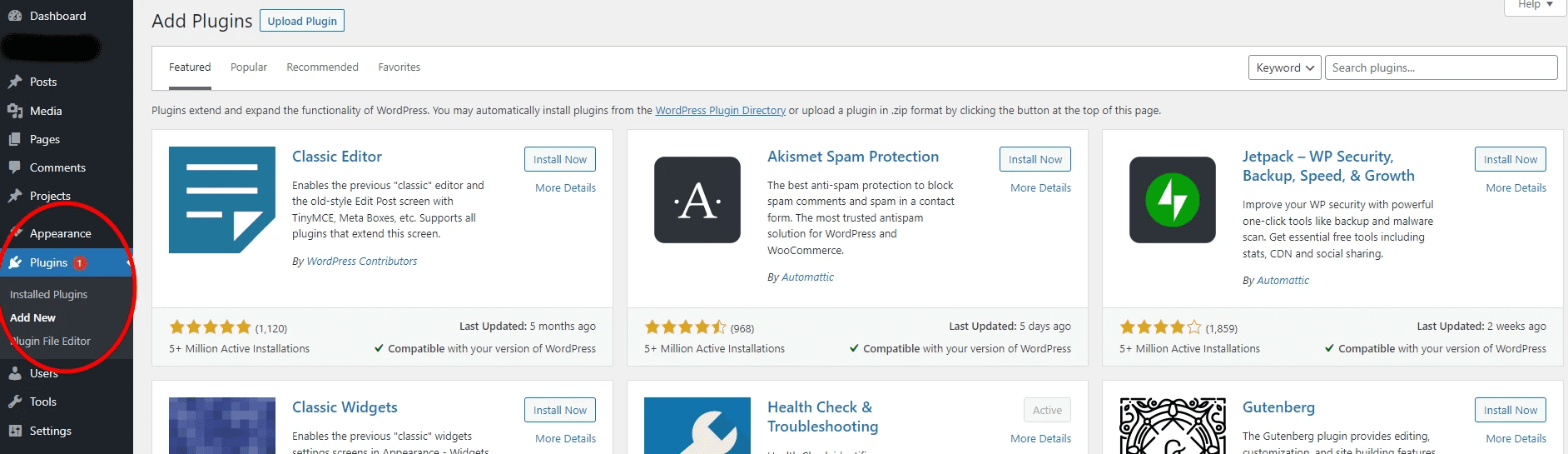Open Health Check & Troubleshooting title link
Viewport: 1568px width, 454px height.
click(822, 417)
